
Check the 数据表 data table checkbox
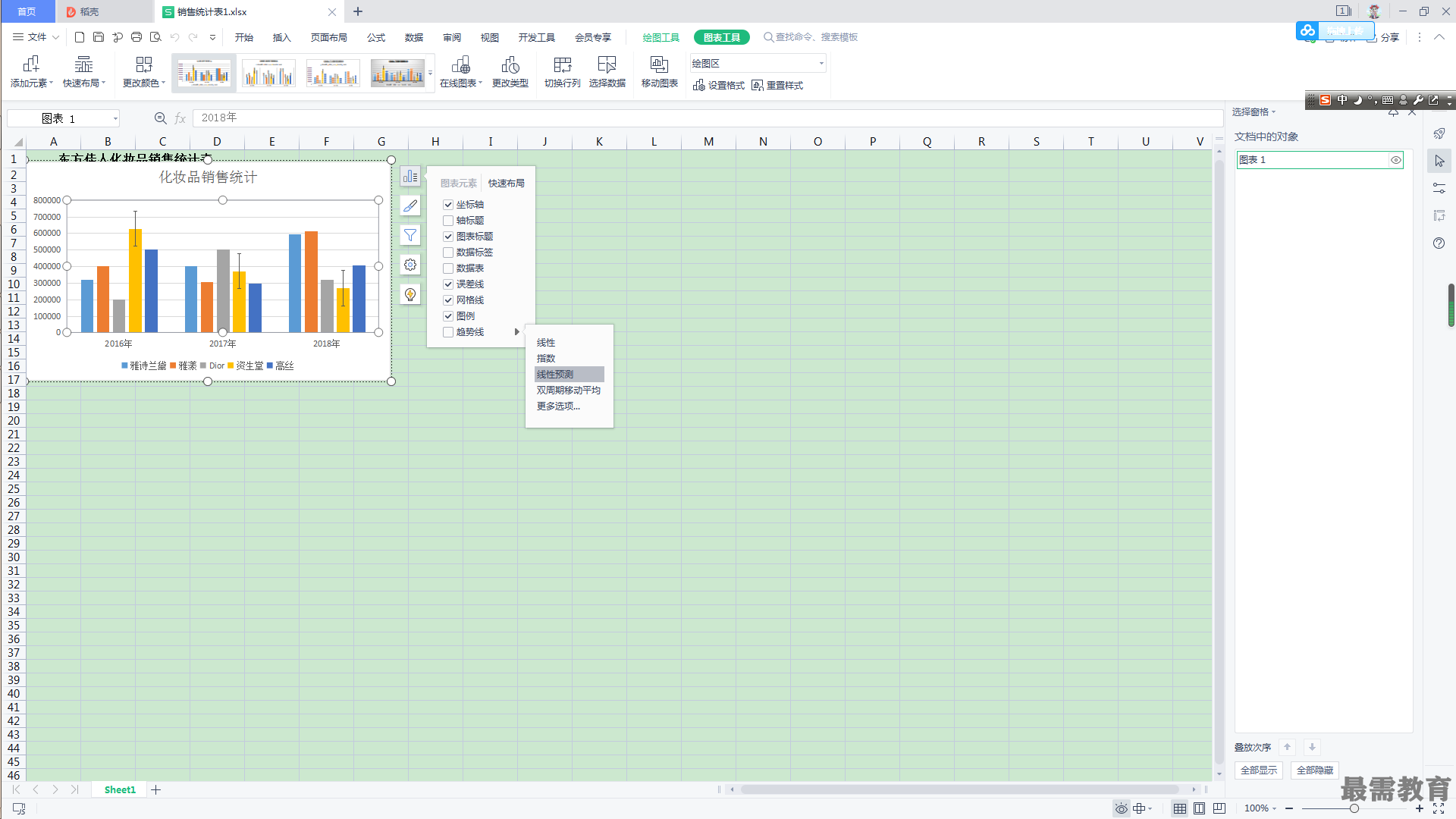point(448,268)
